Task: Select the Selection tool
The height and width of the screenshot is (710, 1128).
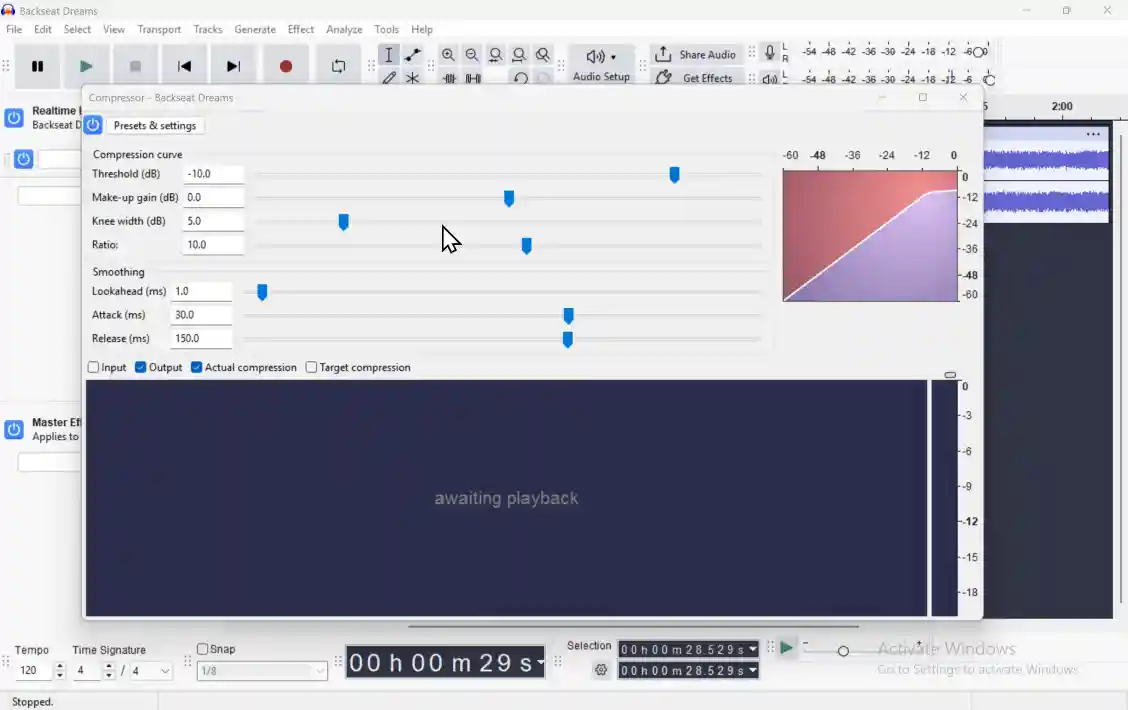Action: click(x=389, y=55)
